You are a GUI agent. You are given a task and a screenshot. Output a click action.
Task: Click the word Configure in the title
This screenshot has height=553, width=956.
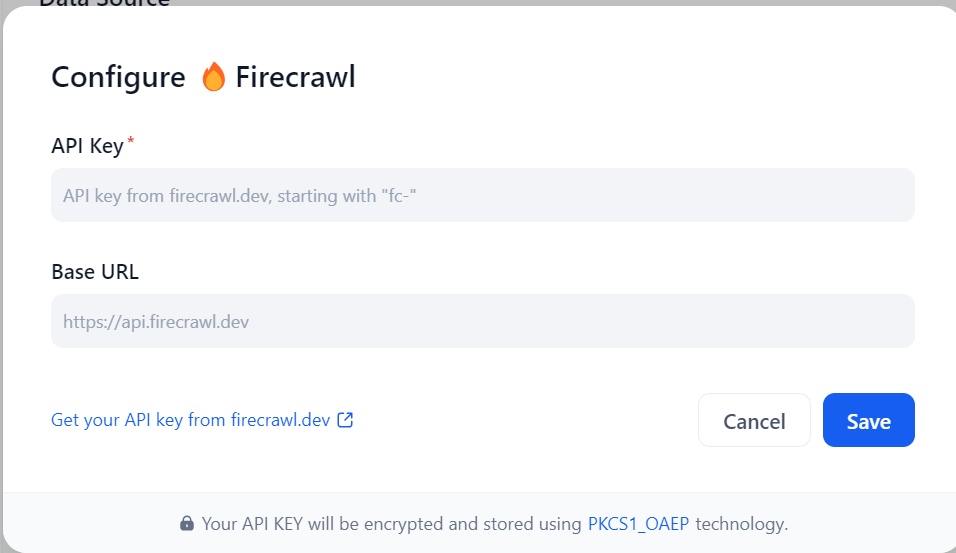[x=118, y=77]
